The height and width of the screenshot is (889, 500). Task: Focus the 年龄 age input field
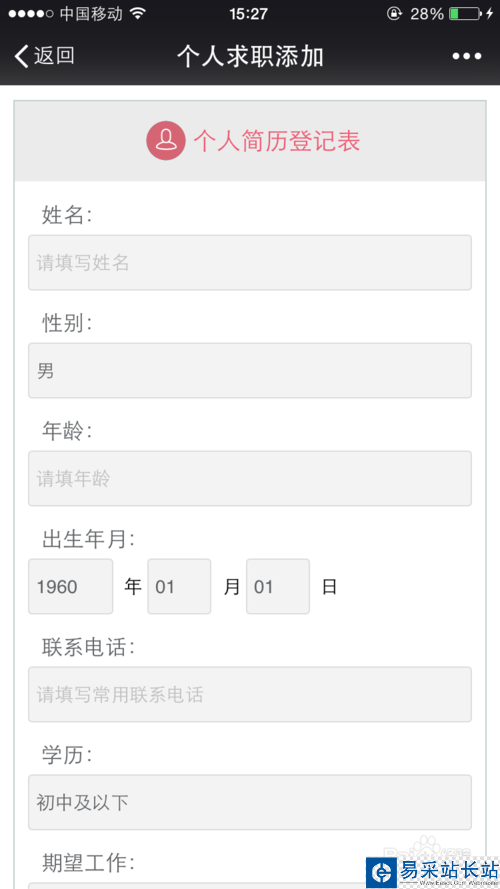(250, 479)
